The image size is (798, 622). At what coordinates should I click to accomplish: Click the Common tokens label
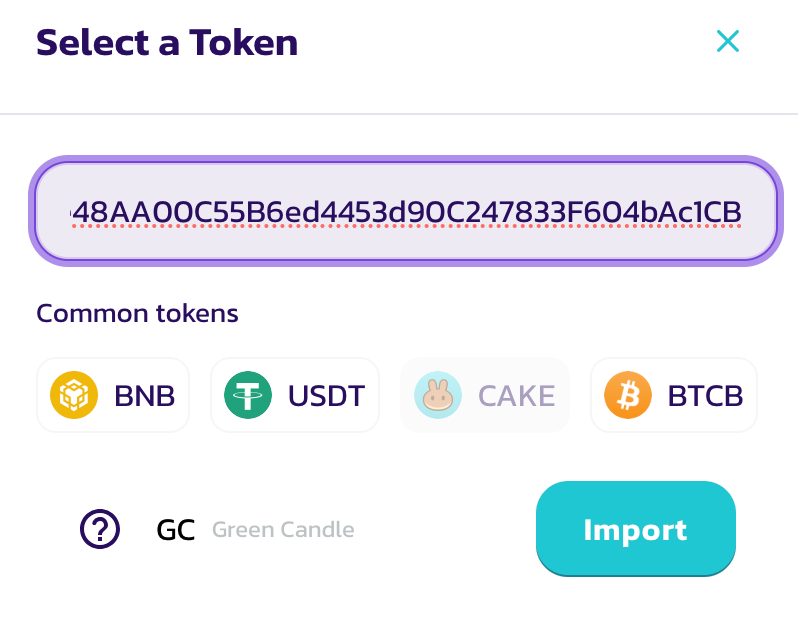(x=137, y=313)
